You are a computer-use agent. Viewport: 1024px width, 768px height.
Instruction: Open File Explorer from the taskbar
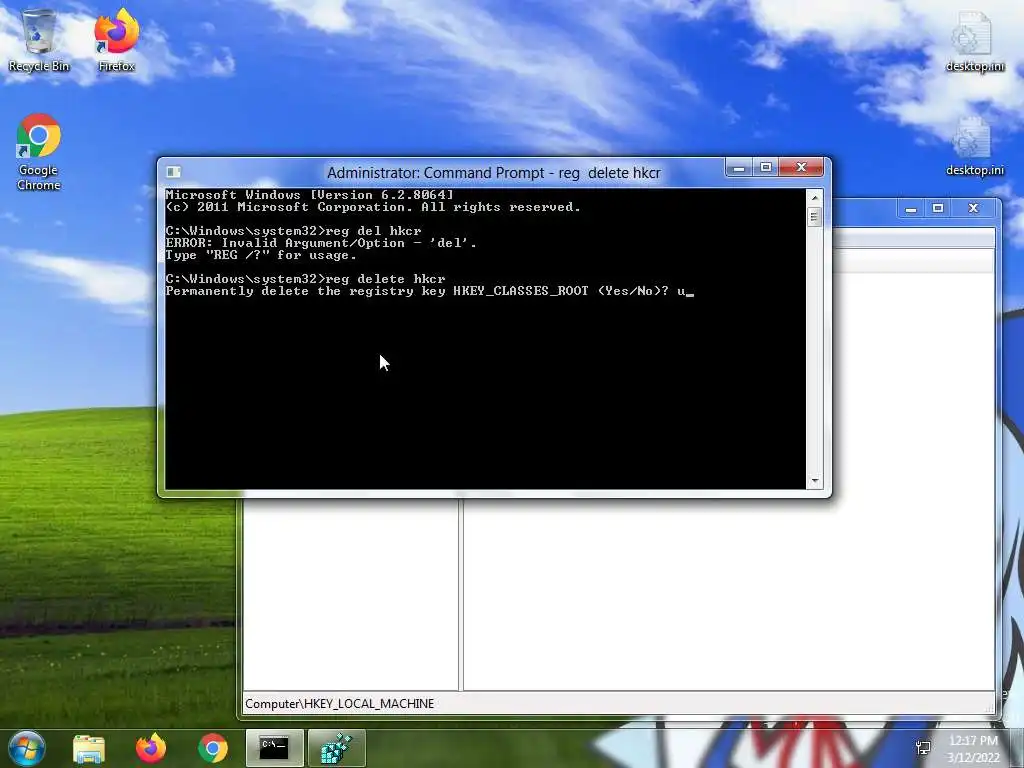[x=89, y=748]
